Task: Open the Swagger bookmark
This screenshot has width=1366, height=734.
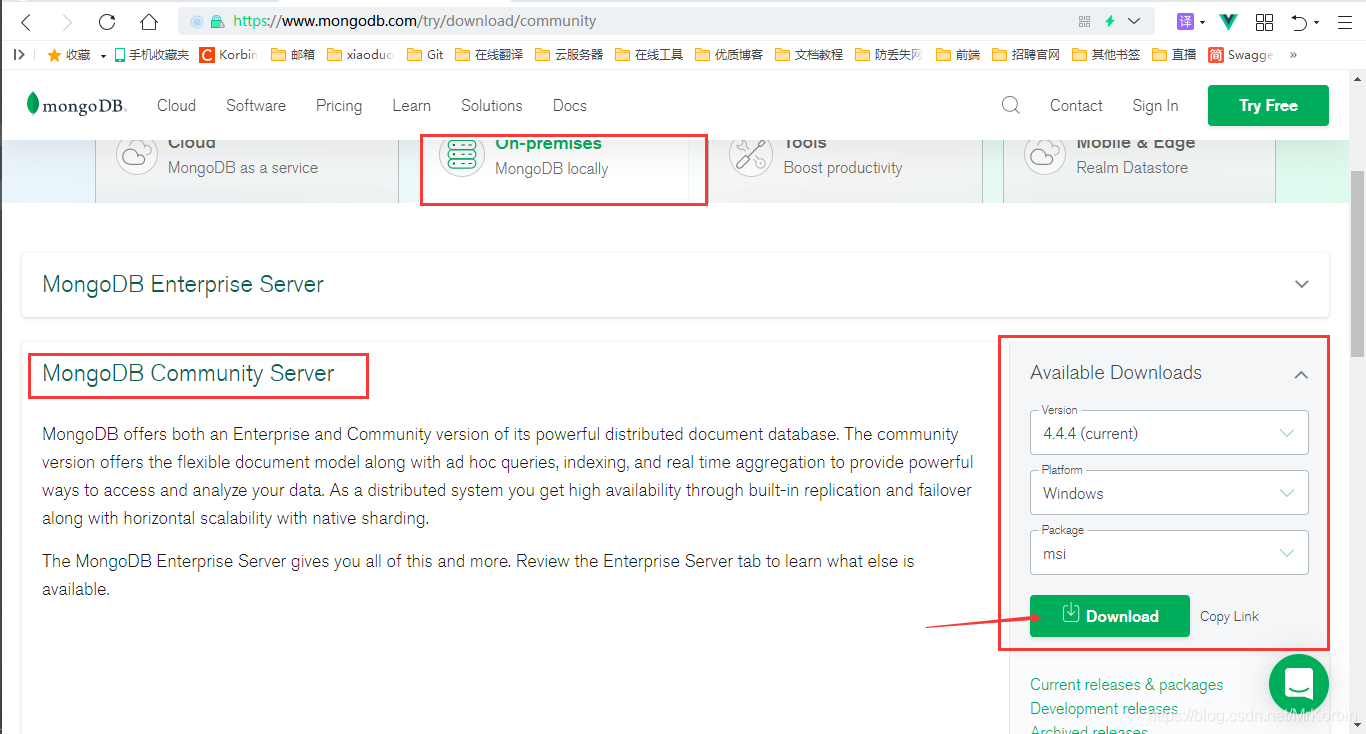Action: (x=1240, y=55)
